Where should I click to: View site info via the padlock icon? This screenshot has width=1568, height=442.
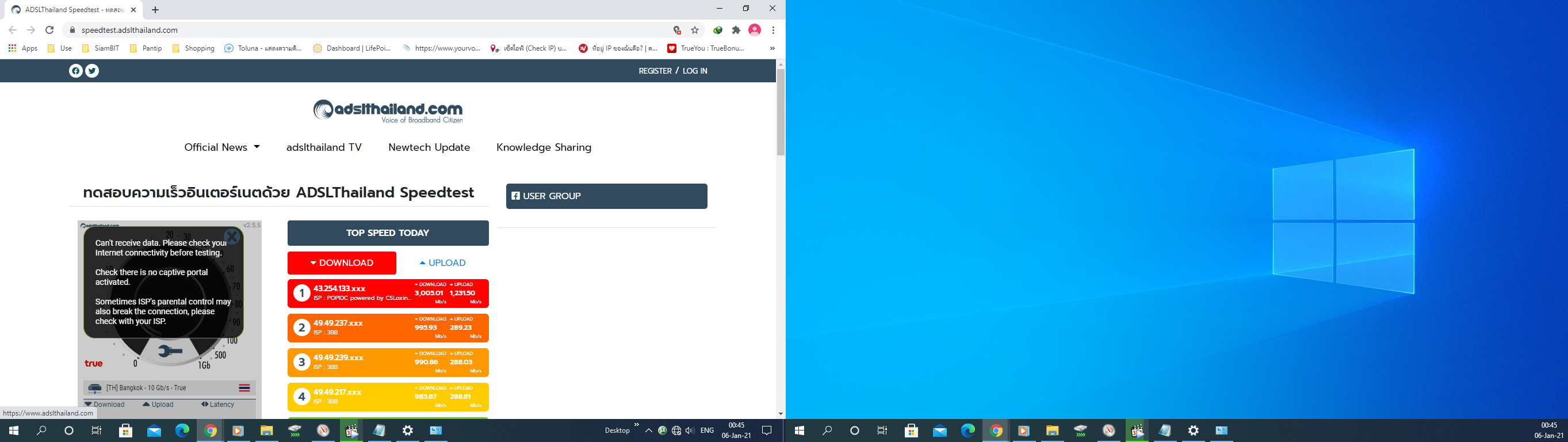(x=72, y=30)
